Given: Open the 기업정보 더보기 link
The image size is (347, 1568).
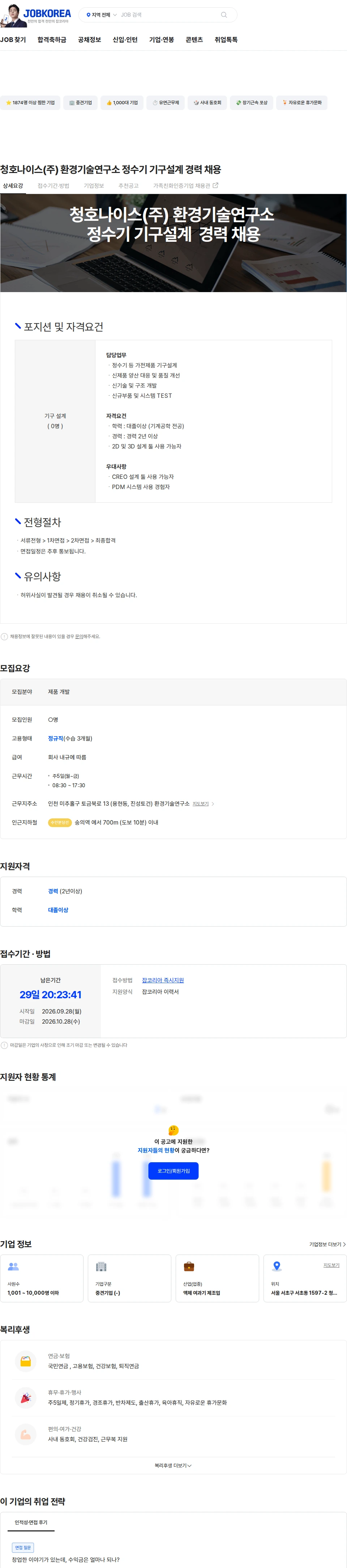Looking at the screenshot, I should point(327,1245).
